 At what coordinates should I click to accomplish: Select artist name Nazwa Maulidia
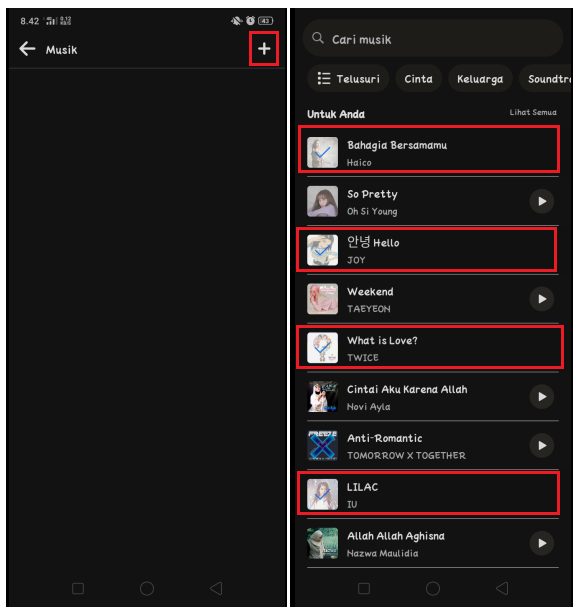[383, 553]
